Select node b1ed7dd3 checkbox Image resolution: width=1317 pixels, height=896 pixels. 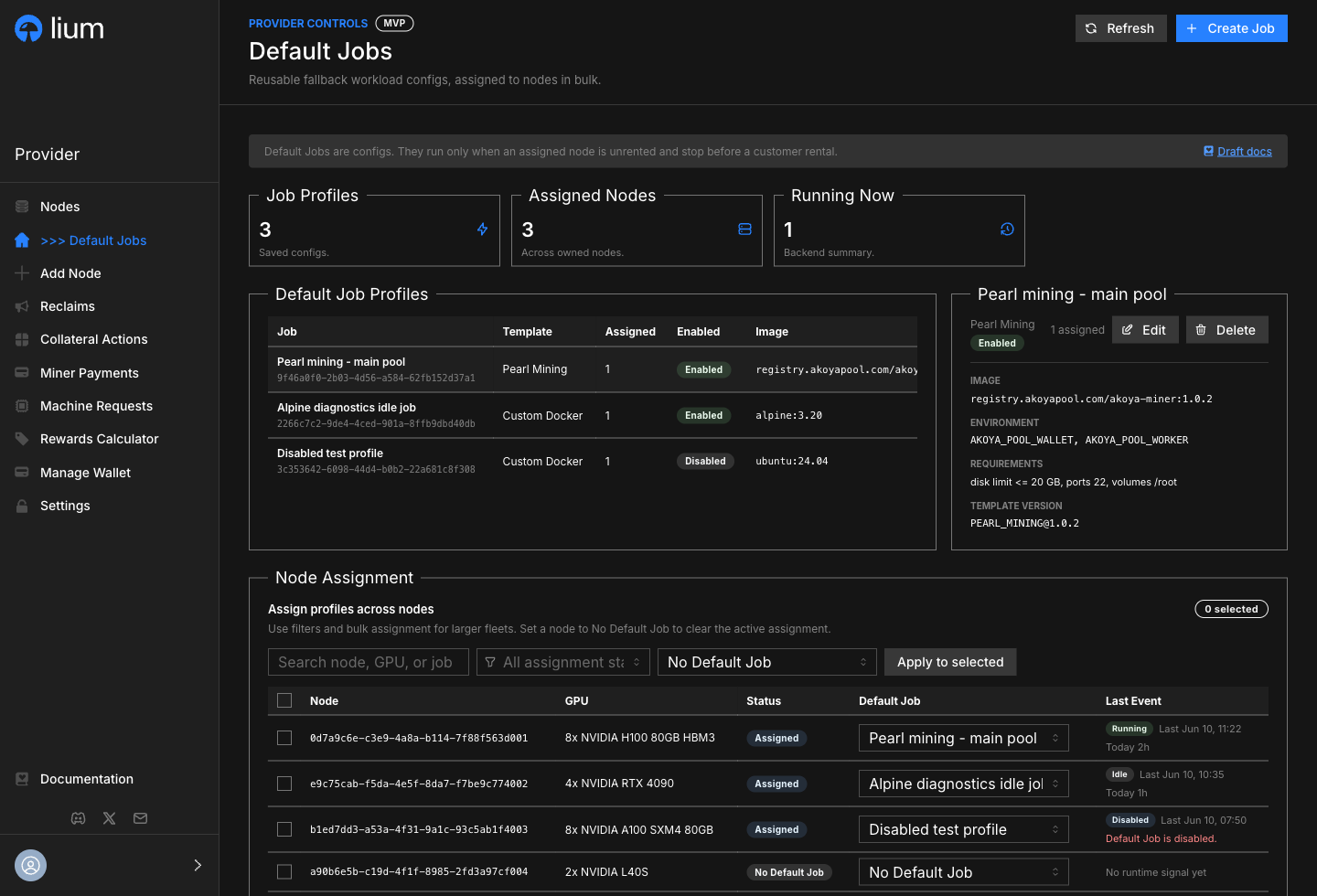click(x=284, y=829)
